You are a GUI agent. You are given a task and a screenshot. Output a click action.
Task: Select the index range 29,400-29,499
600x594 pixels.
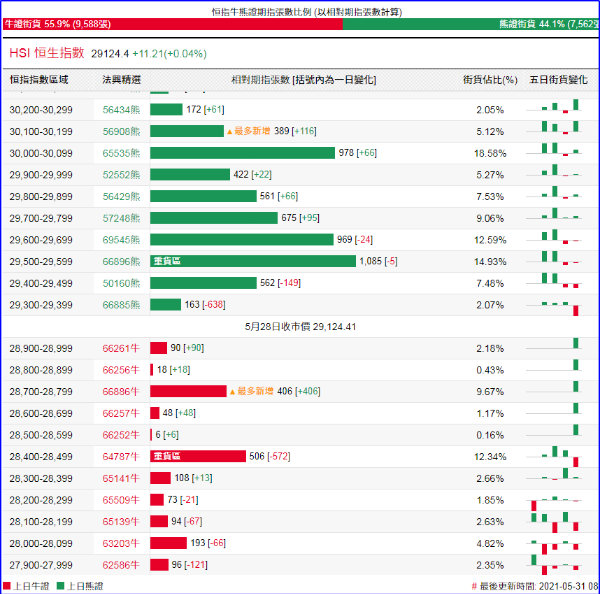click(41, 283)
